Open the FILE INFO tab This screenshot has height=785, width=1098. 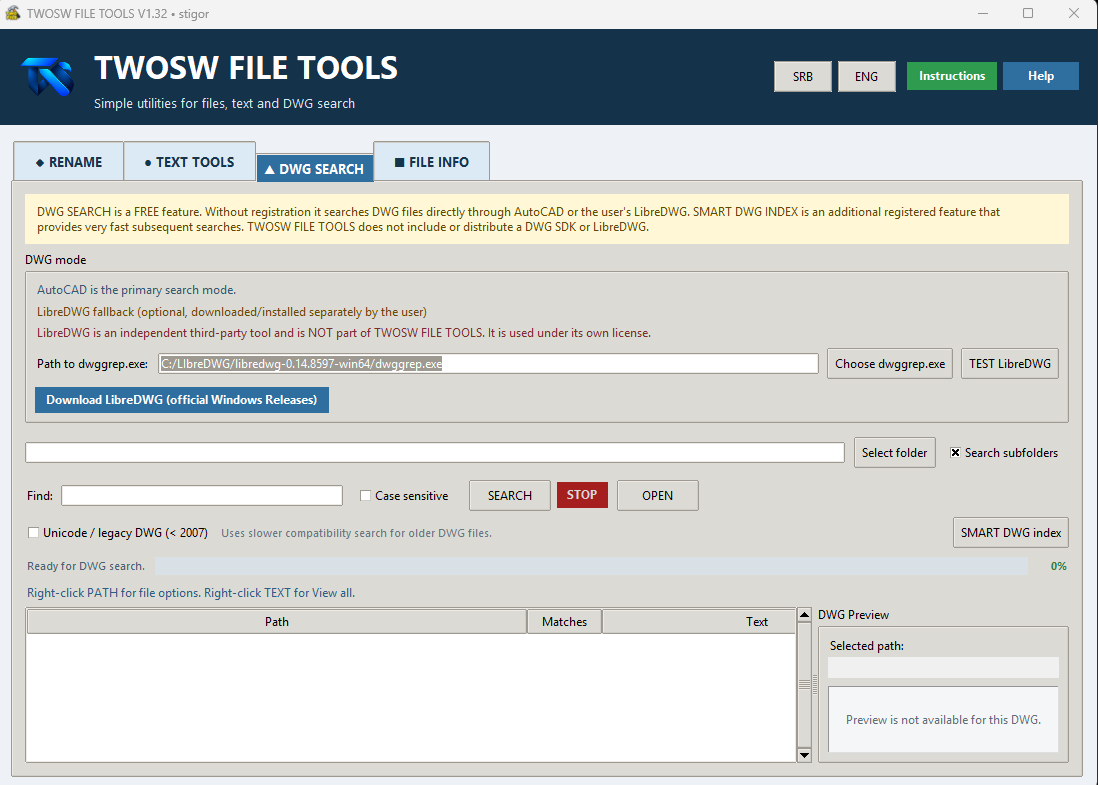click(x=431, y=162)
